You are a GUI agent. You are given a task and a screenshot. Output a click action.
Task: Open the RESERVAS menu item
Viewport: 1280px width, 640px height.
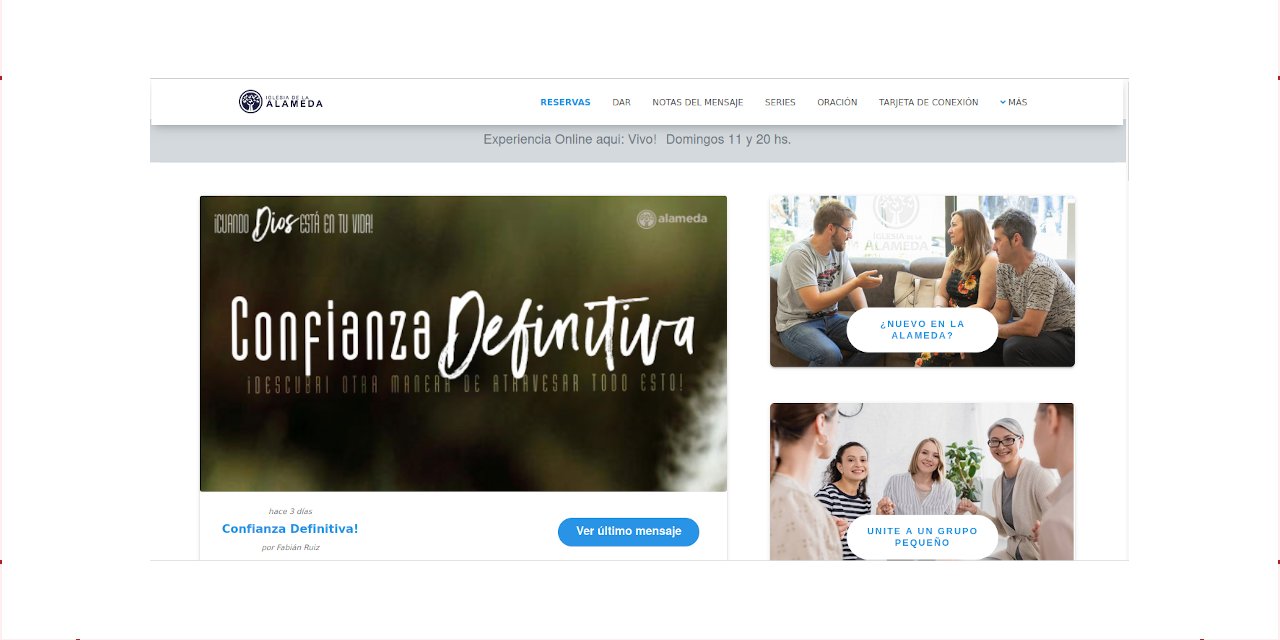565,102
